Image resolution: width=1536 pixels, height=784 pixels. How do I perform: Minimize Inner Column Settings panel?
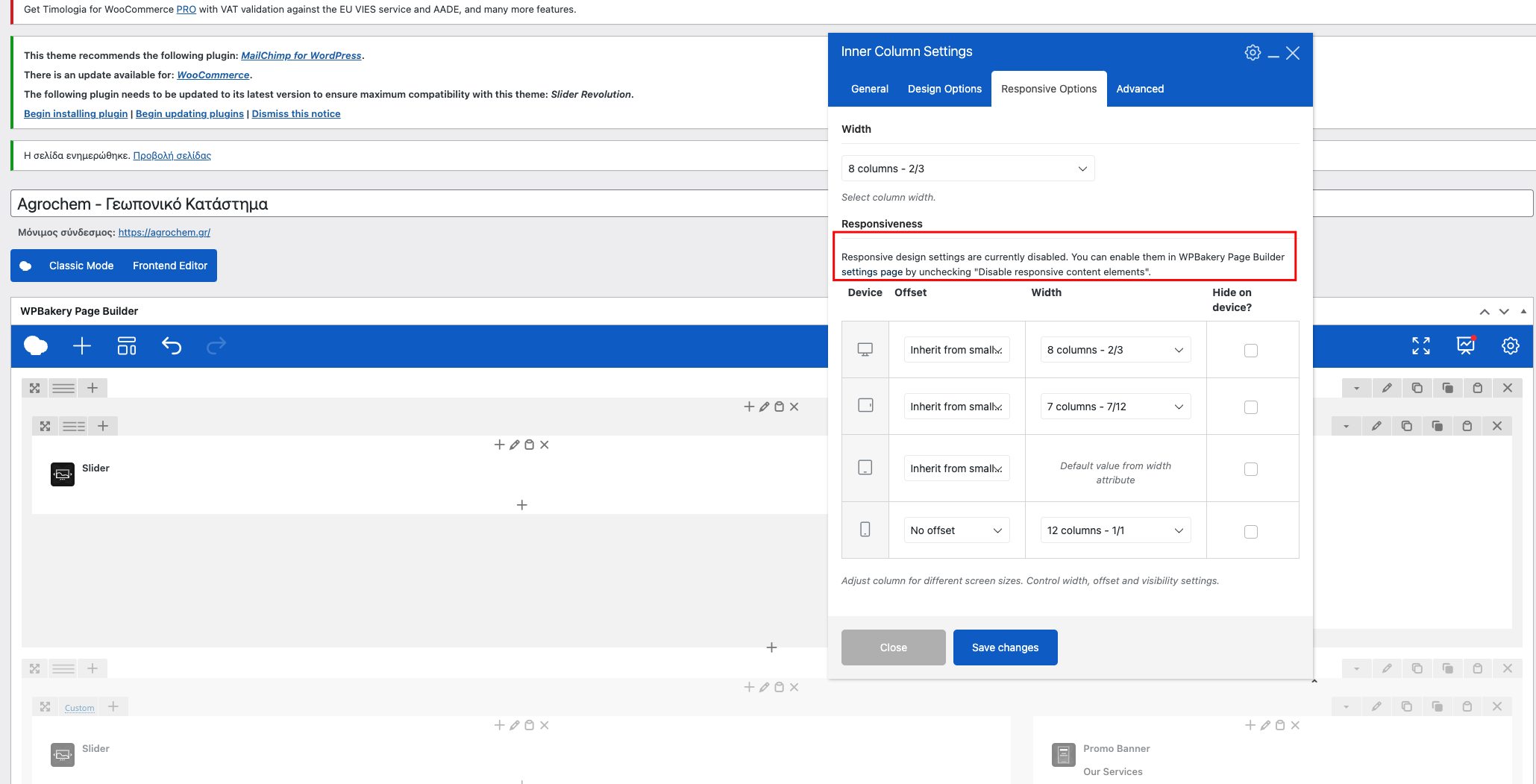click(x=1273, y=54)
